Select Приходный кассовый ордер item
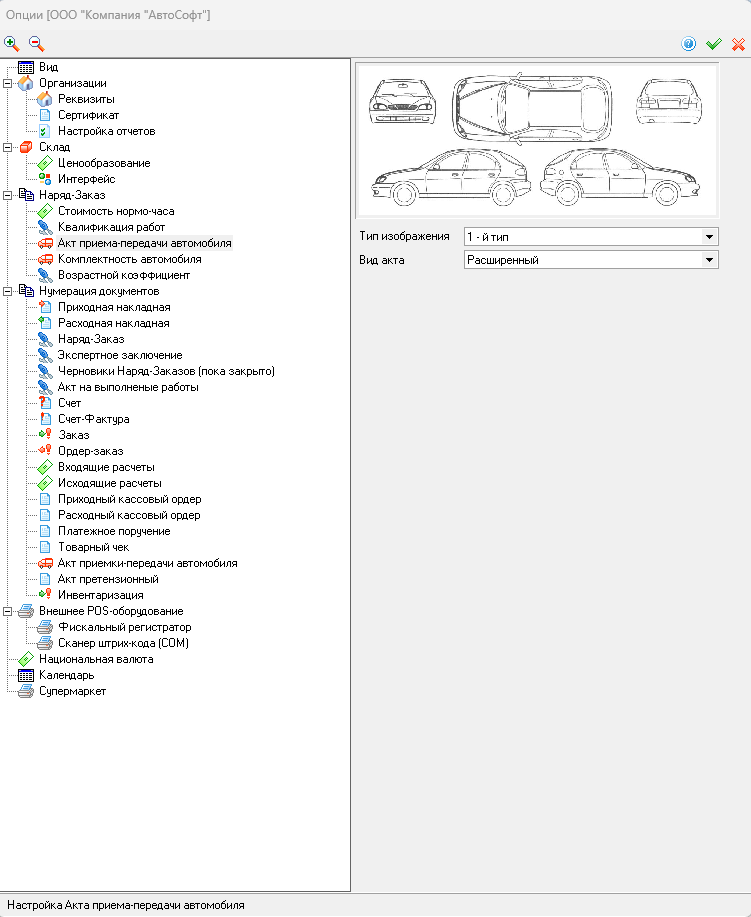 (129, 499)
